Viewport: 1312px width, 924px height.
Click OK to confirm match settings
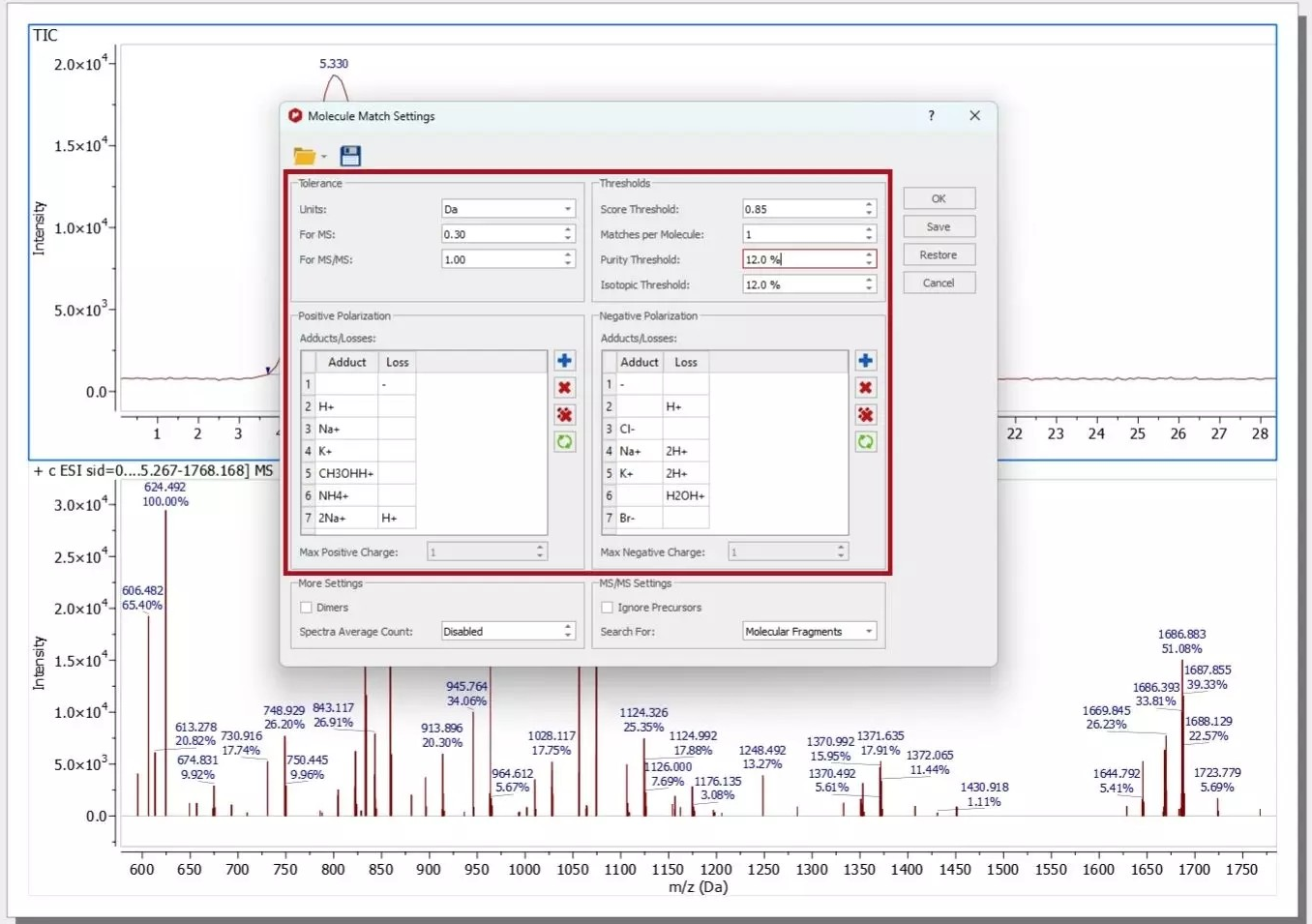coord(939,198)
